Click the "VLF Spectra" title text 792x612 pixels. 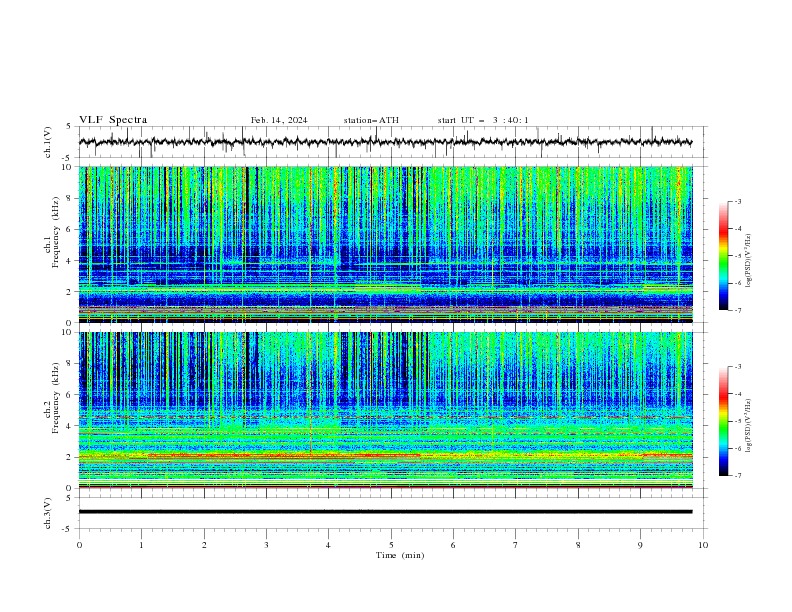(113, 120)
